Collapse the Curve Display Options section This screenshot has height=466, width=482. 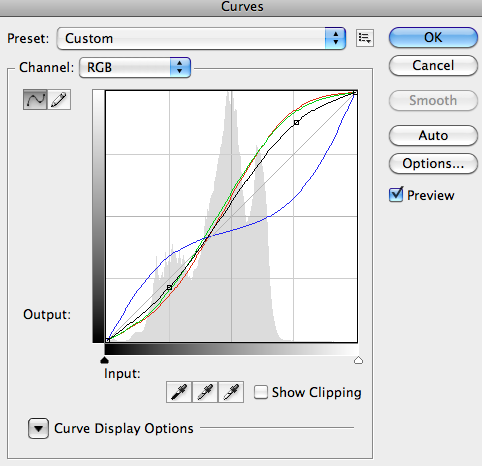[38, 428]
